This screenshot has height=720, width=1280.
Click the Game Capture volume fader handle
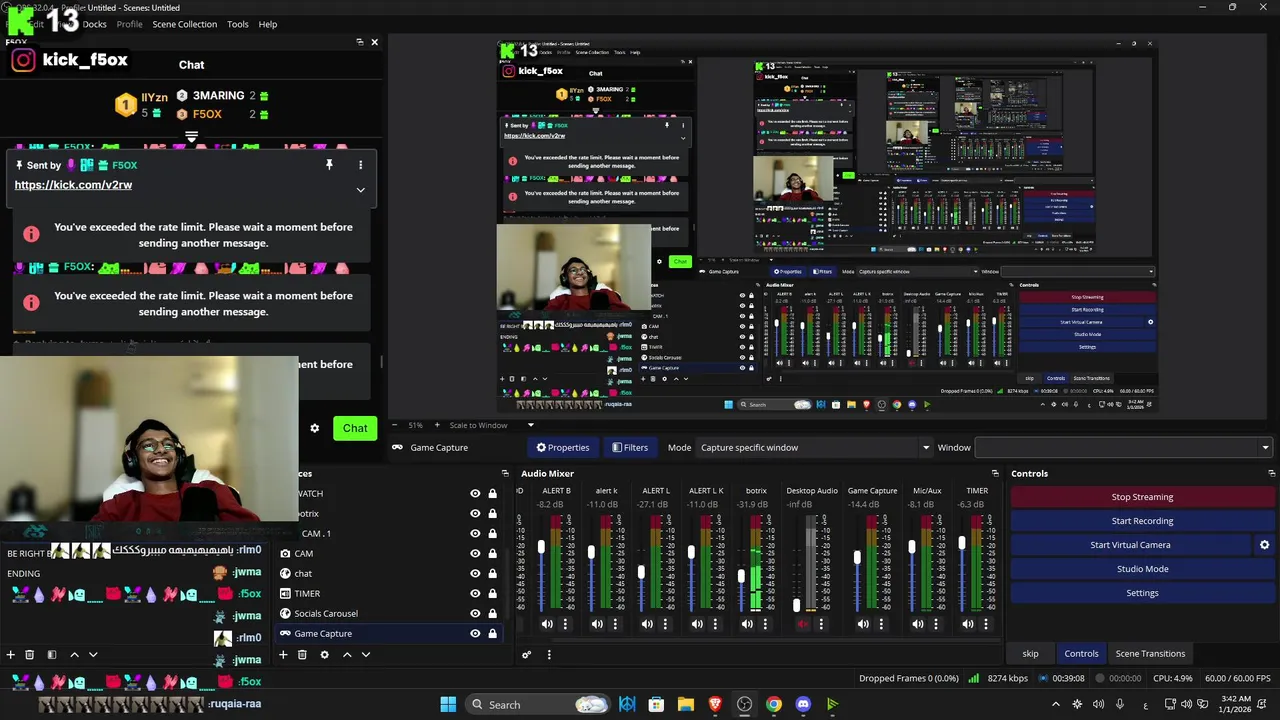[857, 557]
